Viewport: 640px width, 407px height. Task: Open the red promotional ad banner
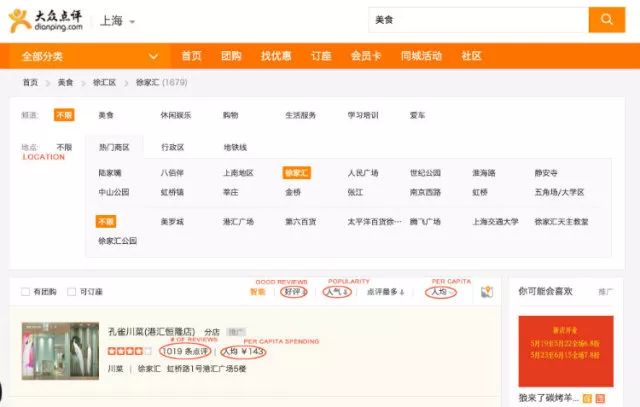566,351
